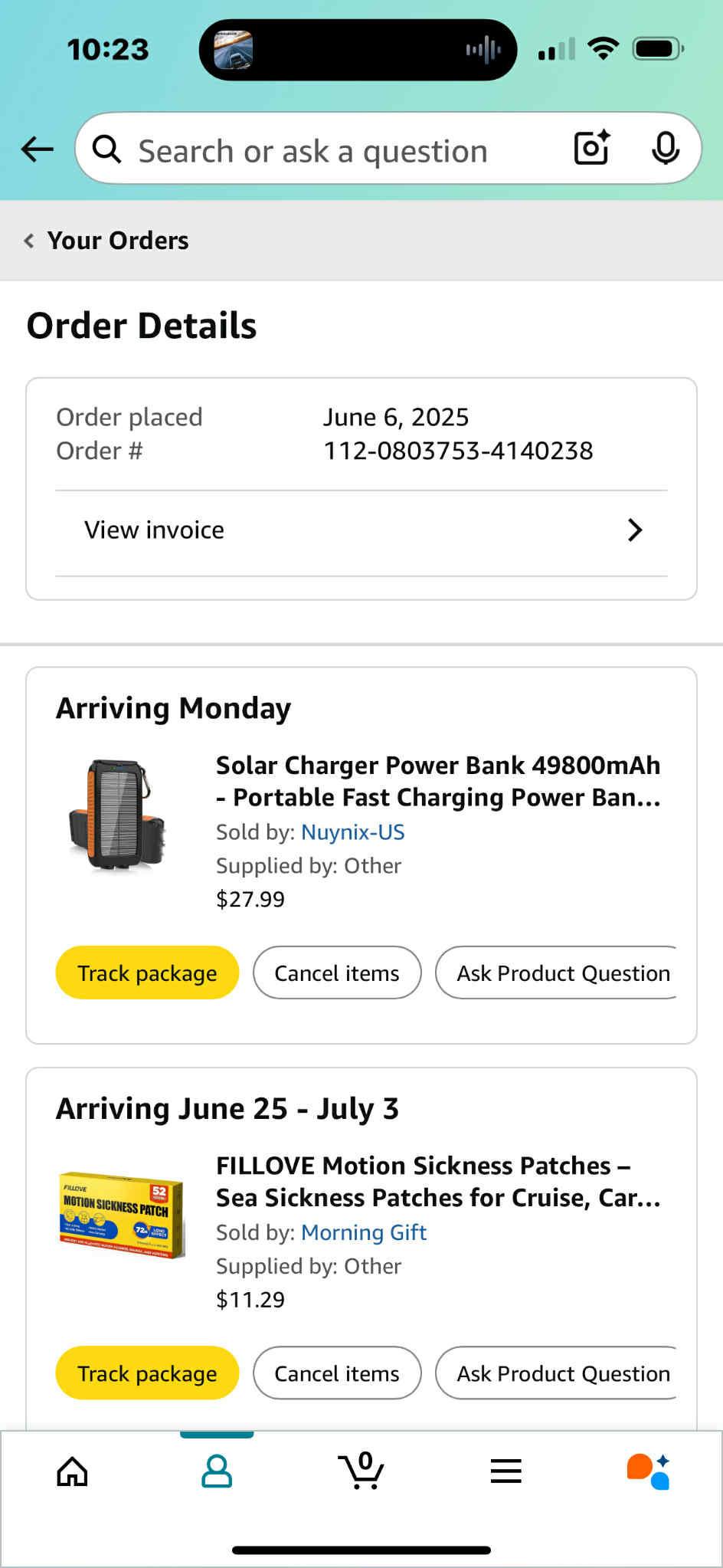Image resolution: width=723 pixels, height=1568 pixels.
Task: Open camera lens visual search icon
Action: pos(591,148)
